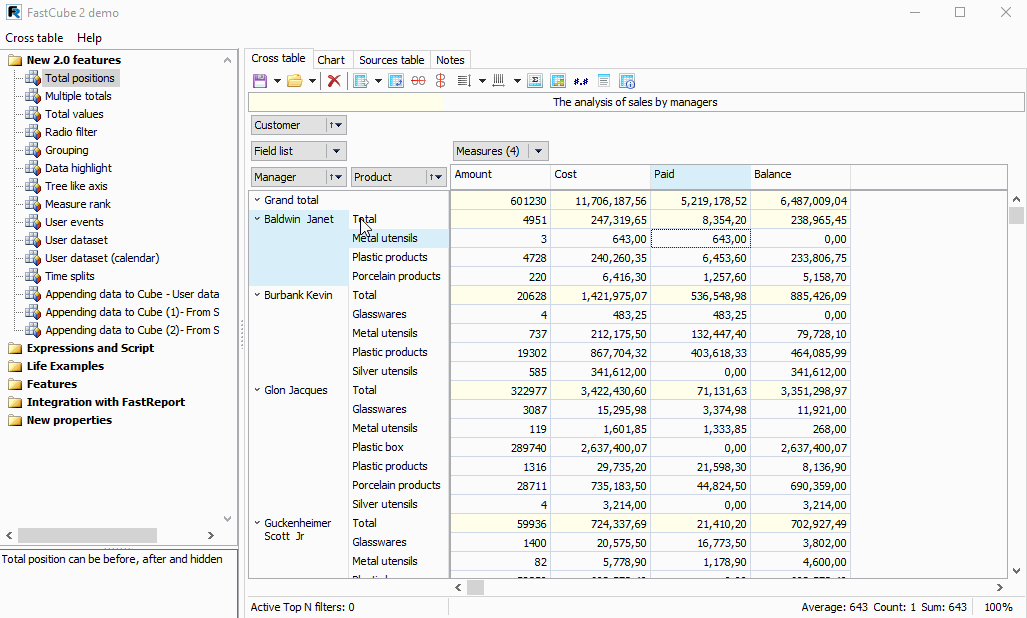
Task: Click the Paid column header
Action: tap(700, 175)
